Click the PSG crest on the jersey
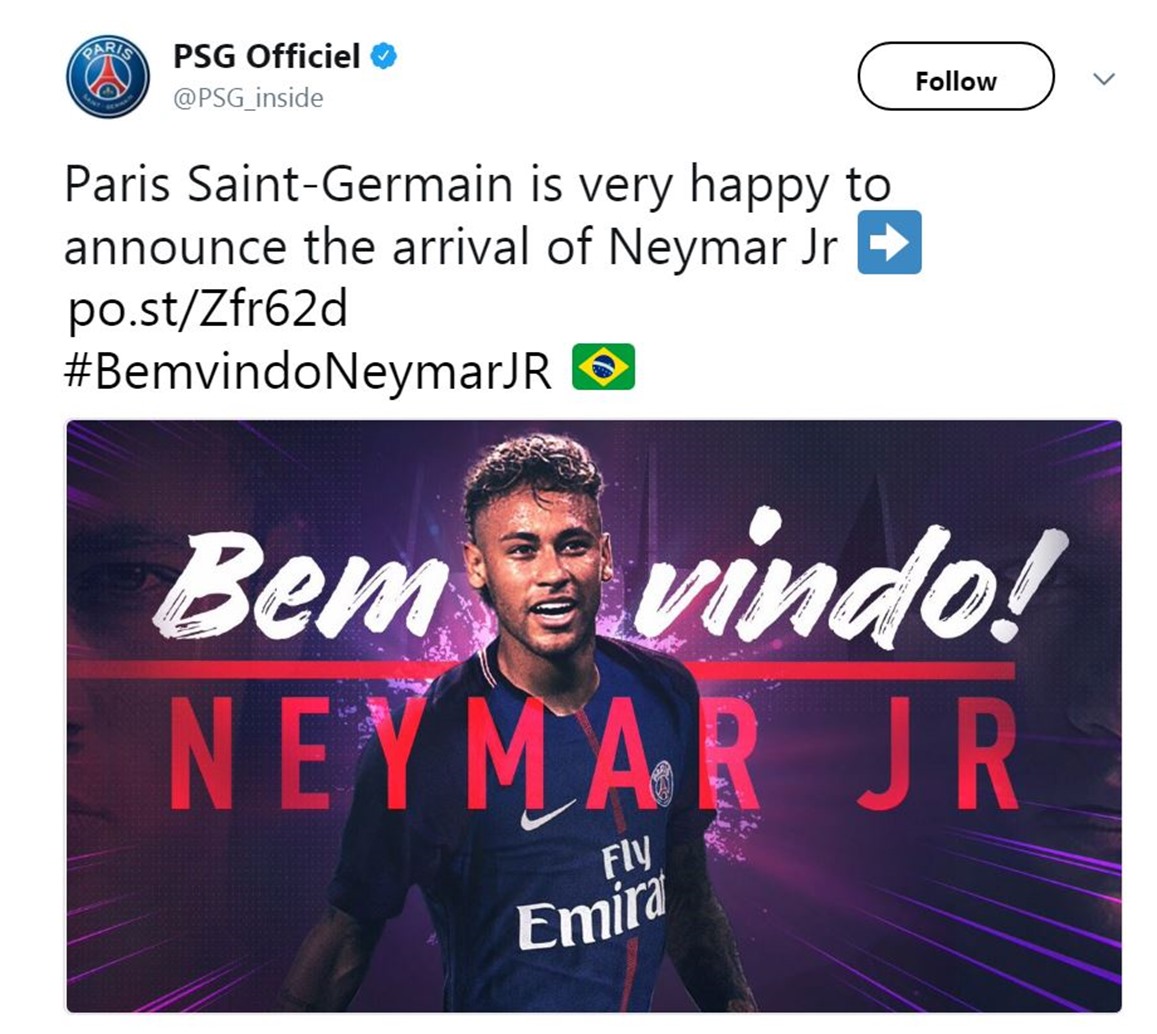The image size is (1157, 1034). [x=662, y=783]
